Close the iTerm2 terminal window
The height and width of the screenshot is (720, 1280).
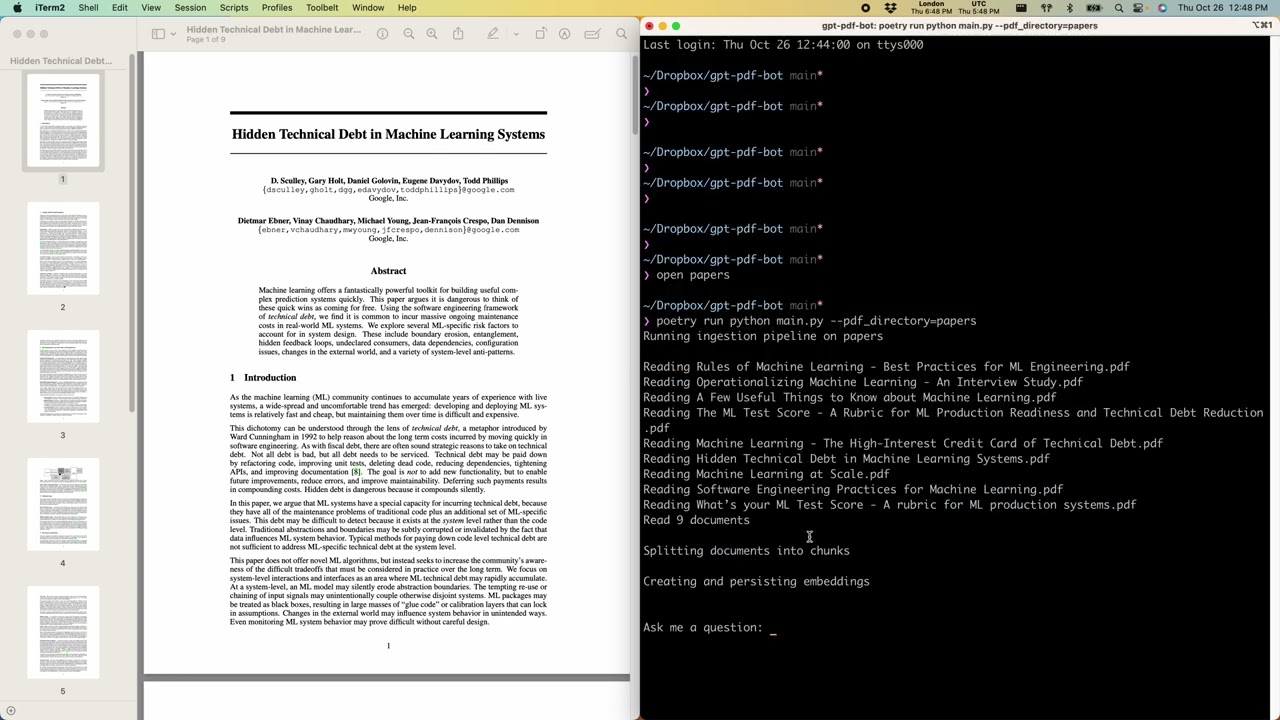[649, 26]
